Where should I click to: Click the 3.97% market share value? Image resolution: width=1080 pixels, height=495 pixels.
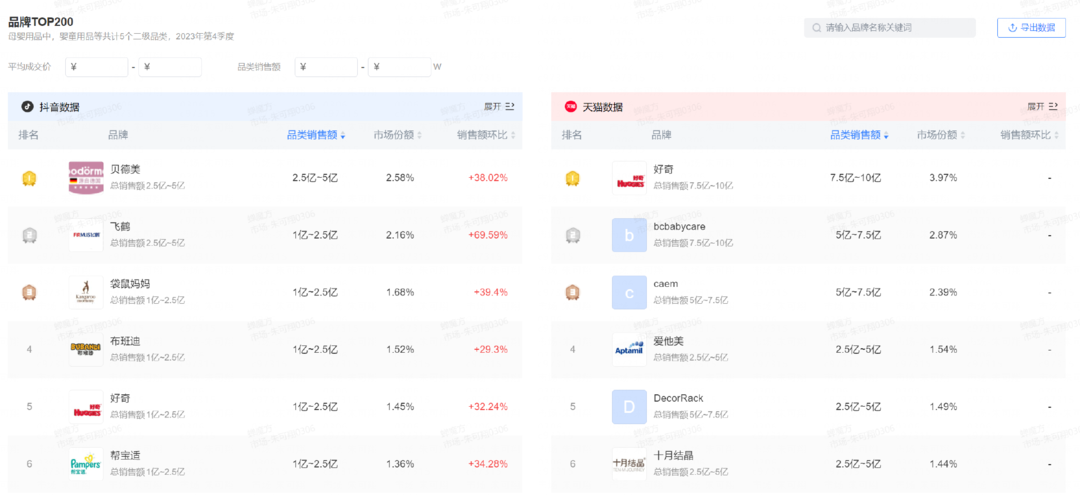pyautogui.click(x=943, y=178)
